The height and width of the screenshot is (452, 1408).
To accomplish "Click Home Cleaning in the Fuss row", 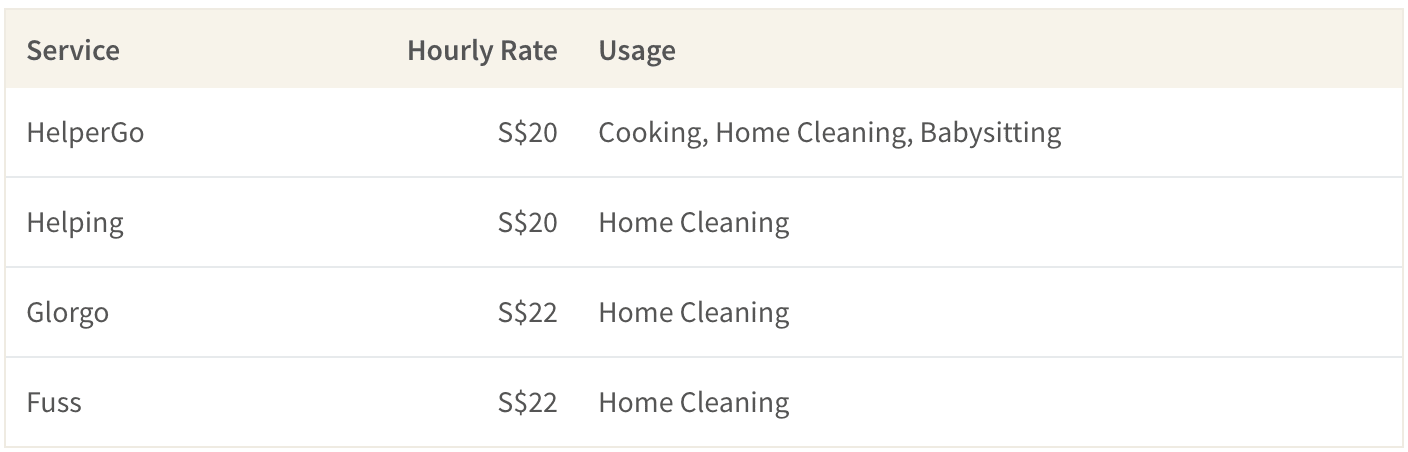I will coord(694,402).
